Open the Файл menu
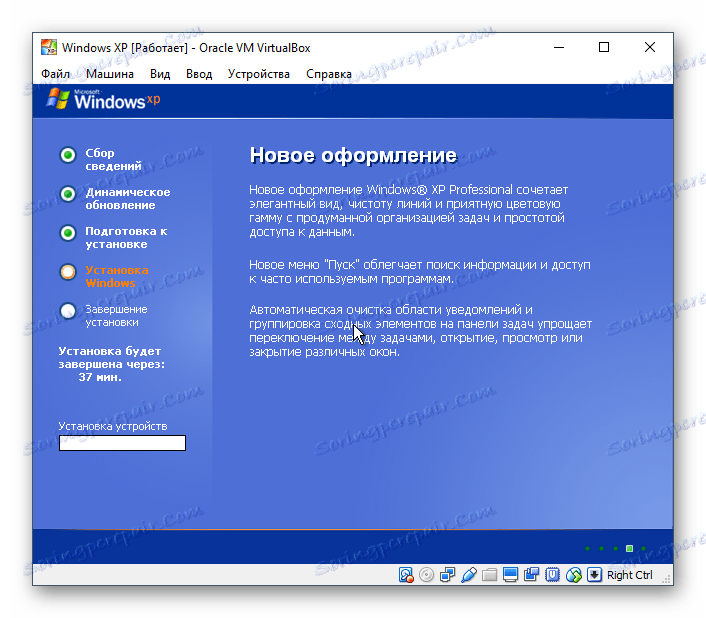Image resolution: width=706 pixels, height=618 pixels. pyautogui.click(x=55, y=74)
